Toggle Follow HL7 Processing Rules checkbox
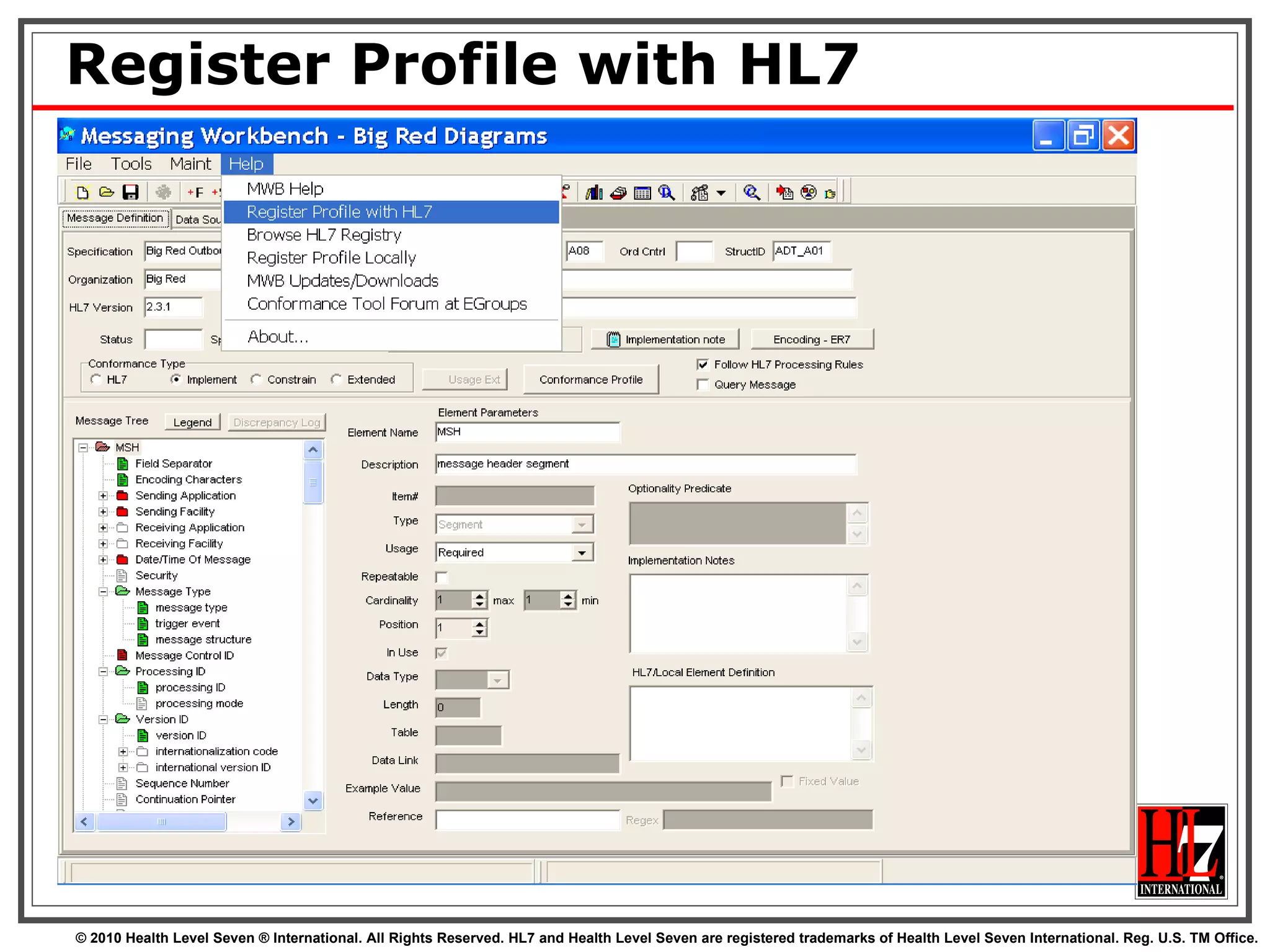Screen dimensions: 1270x952 click(703, 364)
